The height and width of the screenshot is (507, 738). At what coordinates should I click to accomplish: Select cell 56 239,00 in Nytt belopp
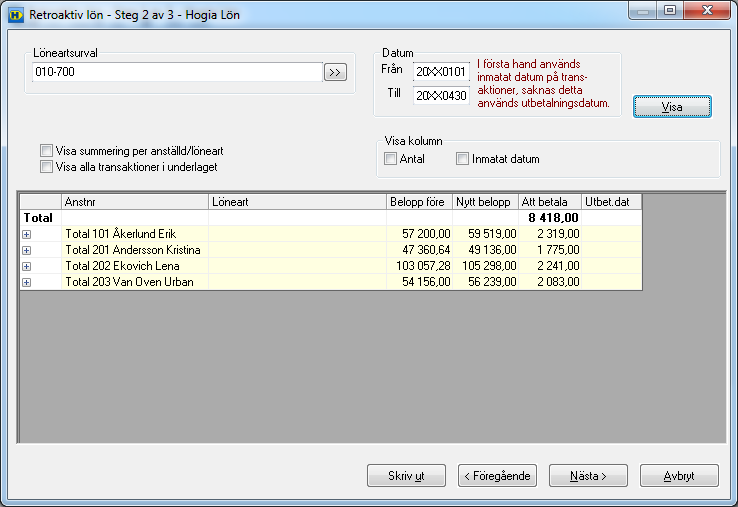[x=485, y=282]
